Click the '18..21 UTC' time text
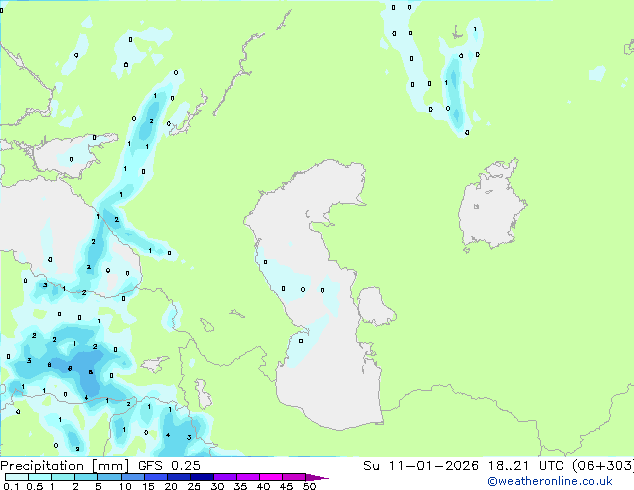 pyautogui.click(x=525, y=466)
